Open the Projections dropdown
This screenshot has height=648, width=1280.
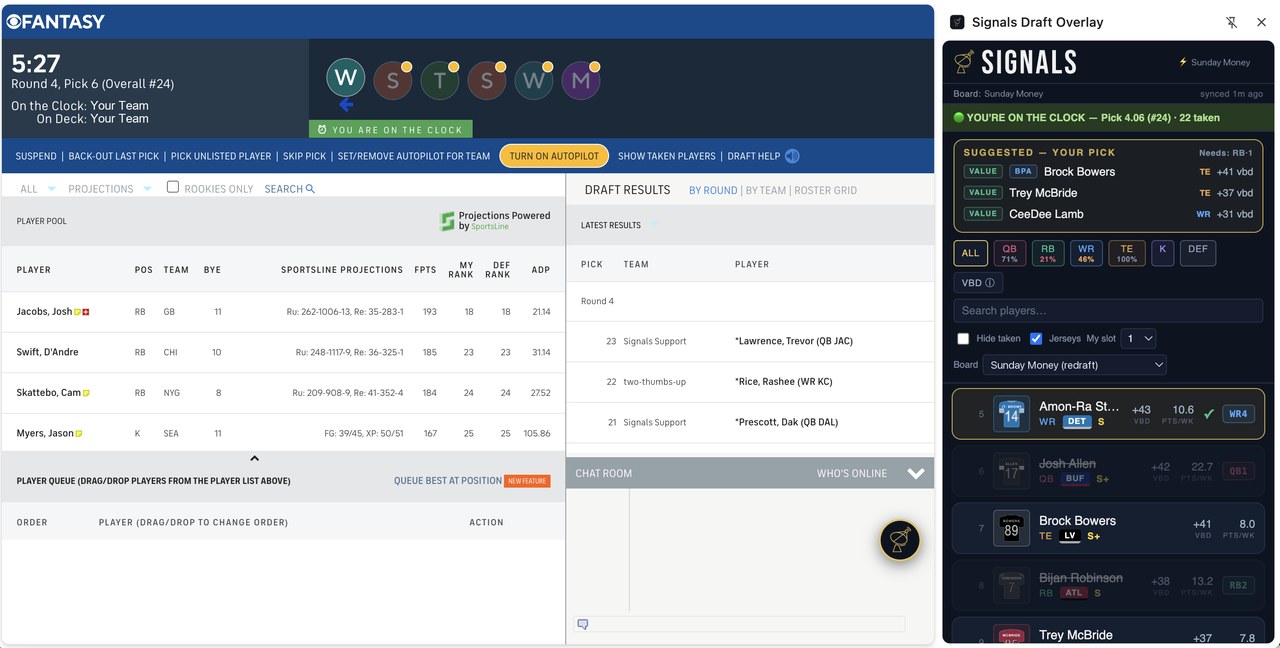click(110, 189)
